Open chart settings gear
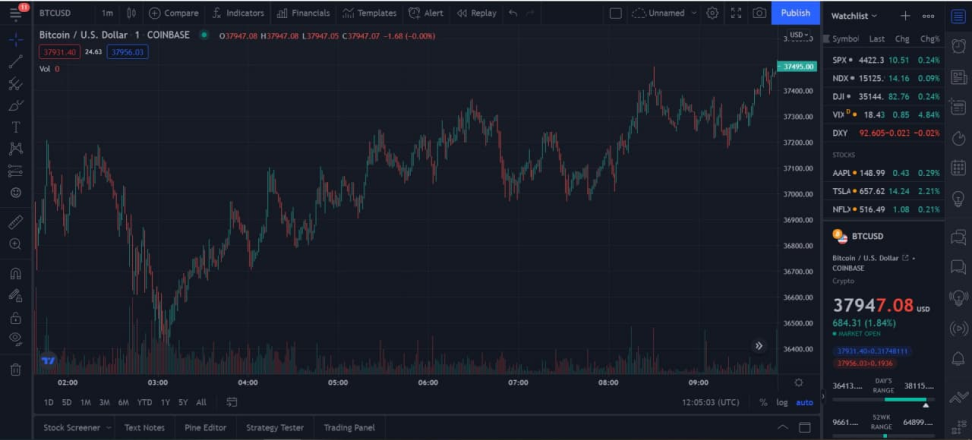This screenshot has height=440, width=972. pos(712,13)
